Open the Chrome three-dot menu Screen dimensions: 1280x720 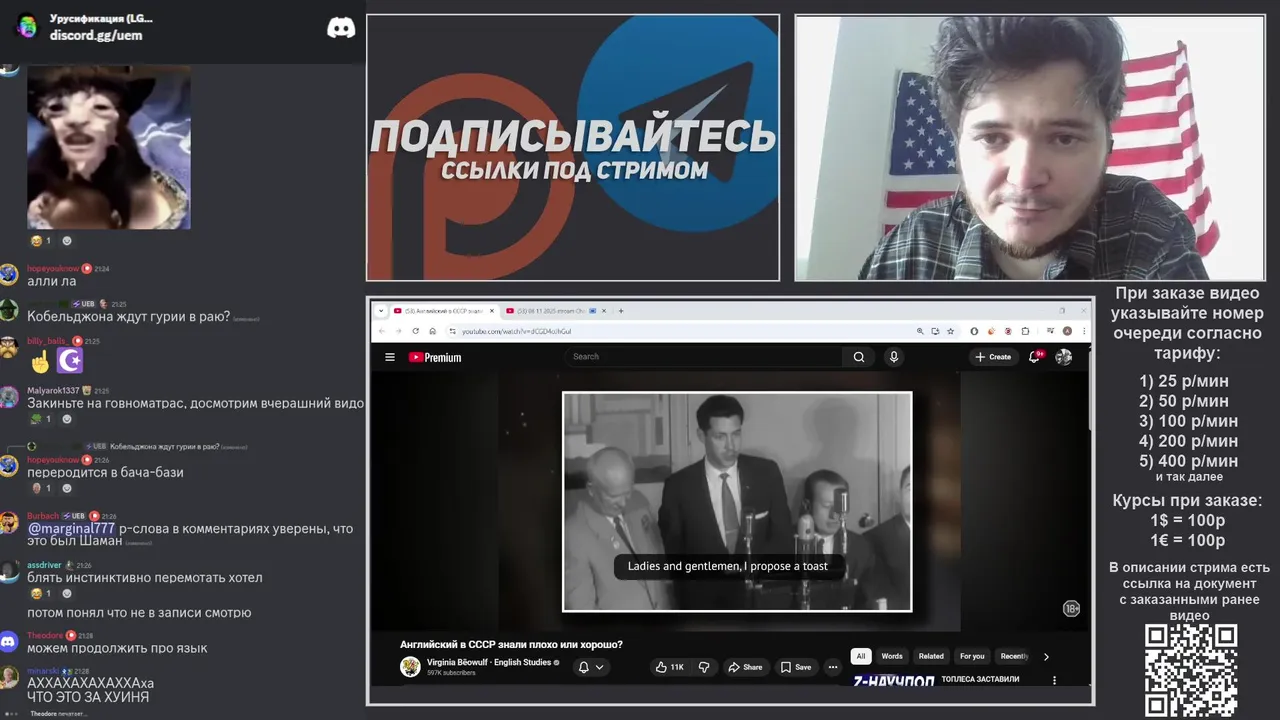click(1084, 331)
